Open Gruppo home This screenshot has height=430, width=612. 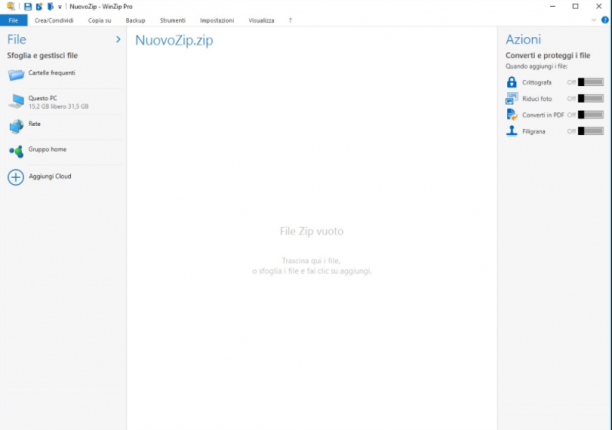point(47,149)
